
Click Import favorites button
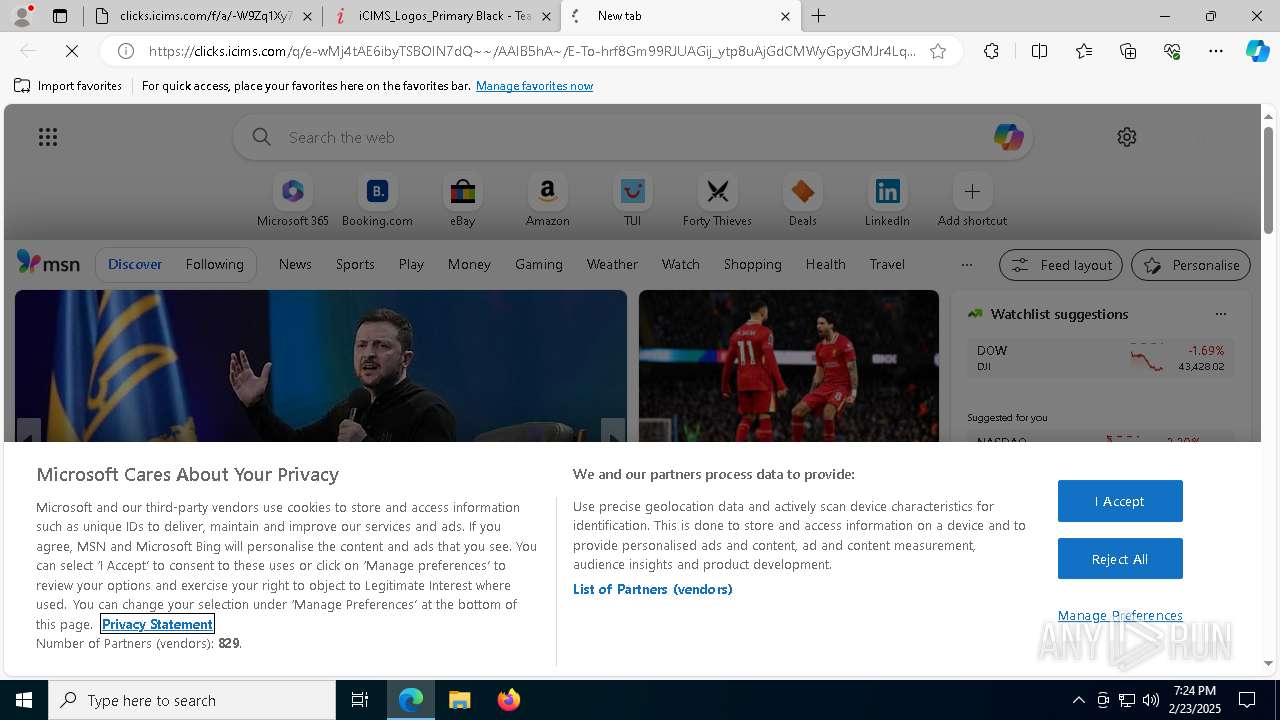pos(68,86)
